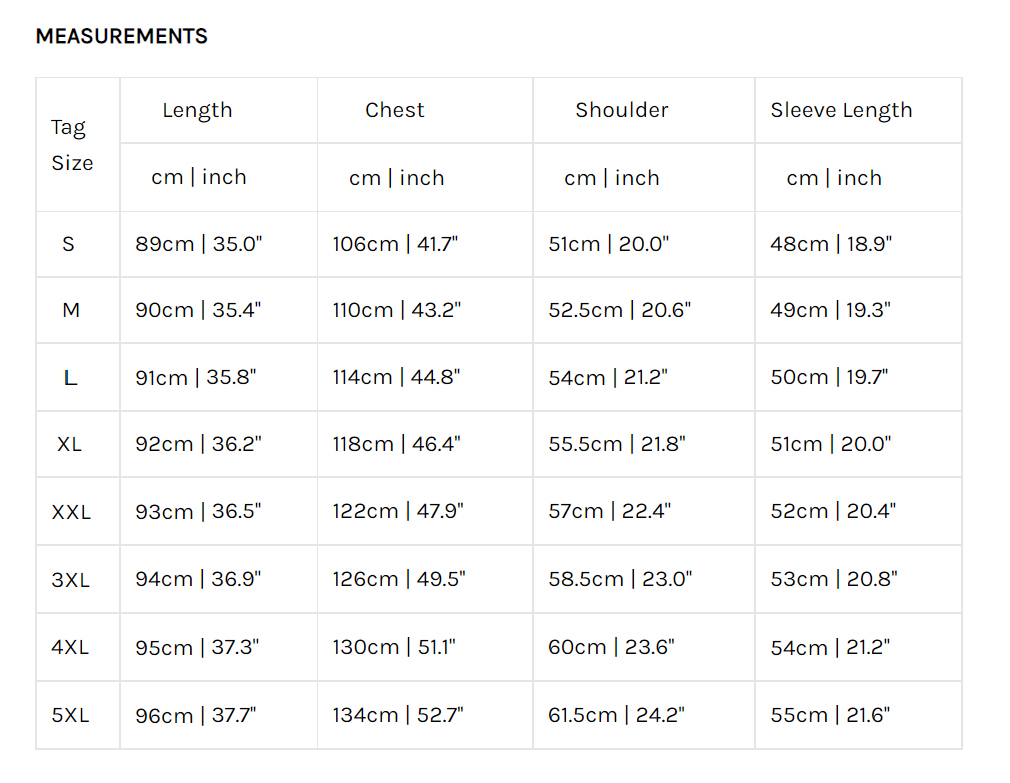Image resolution: width=1010 pixels, height=783 pixels.
Task: Select the 4XL size row label
Action: [x=70, y=647]
